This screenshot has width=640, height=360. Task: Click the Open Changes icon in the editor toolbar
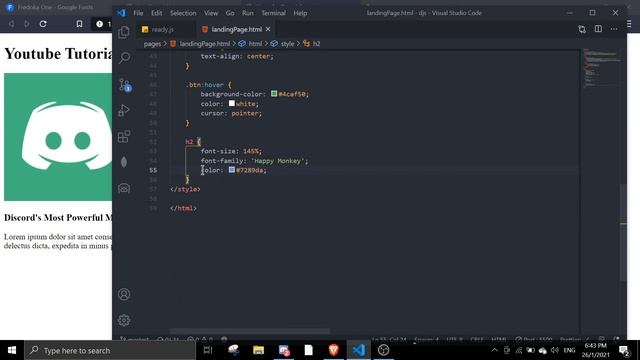click(x=582, y=29)
